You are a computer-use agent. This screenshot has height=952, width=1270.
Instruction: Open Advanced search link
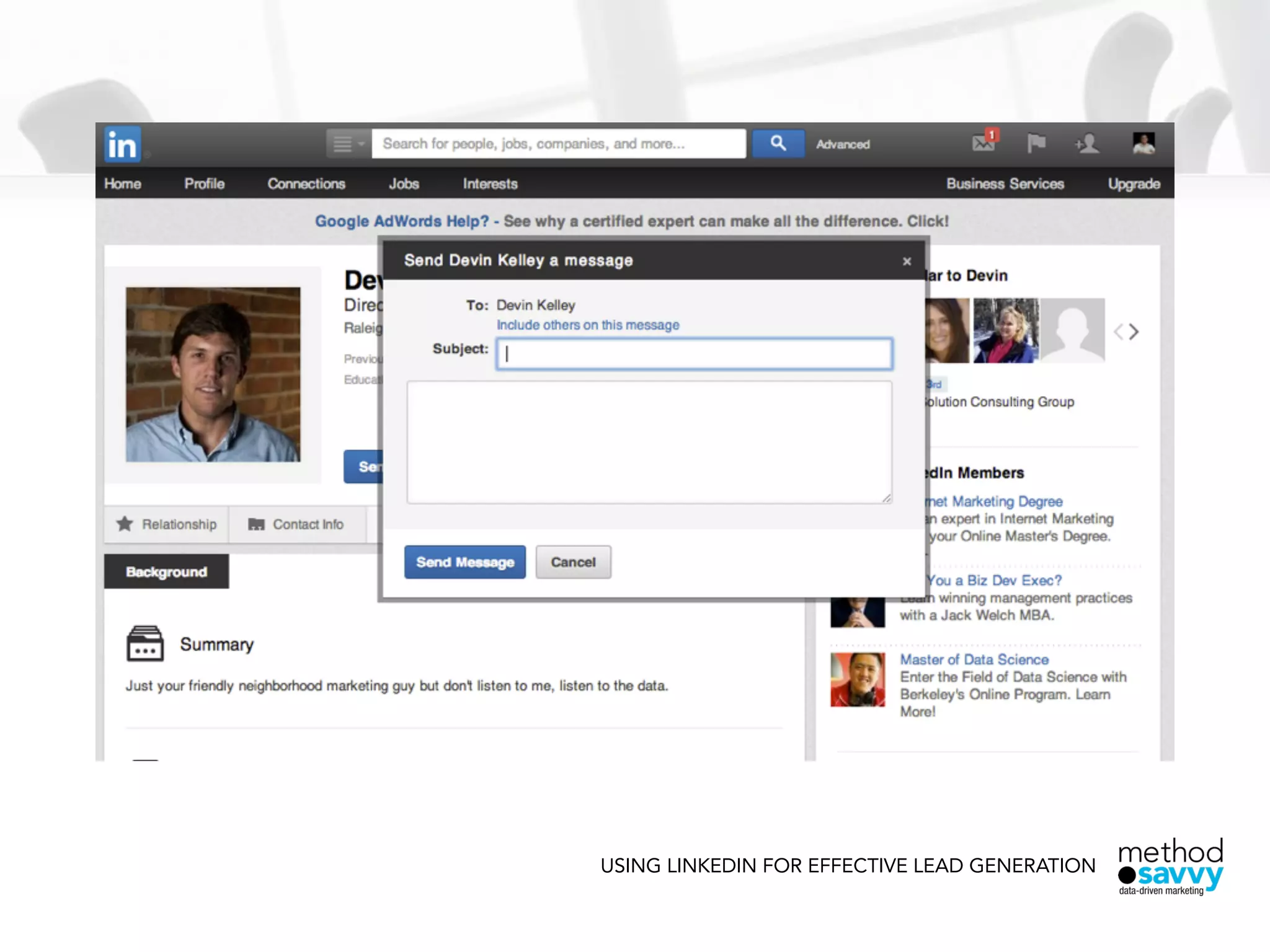[843, 144]
